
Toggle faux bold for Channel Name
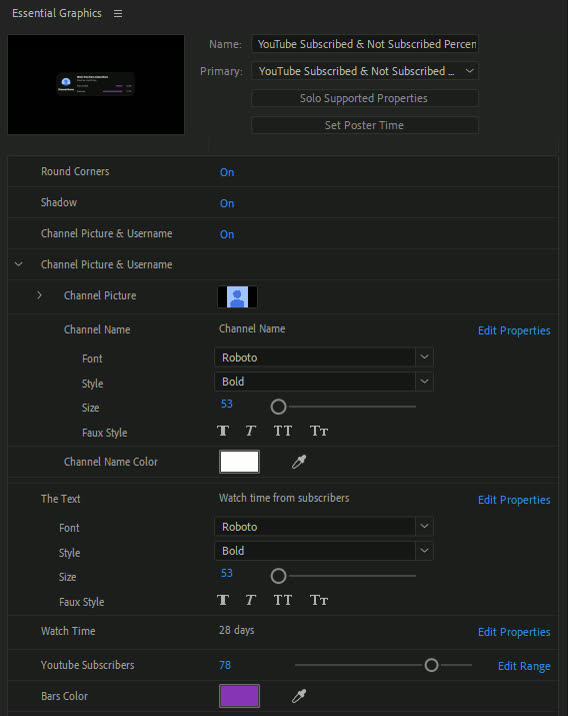pyautogui.click(x=223, y=431)
